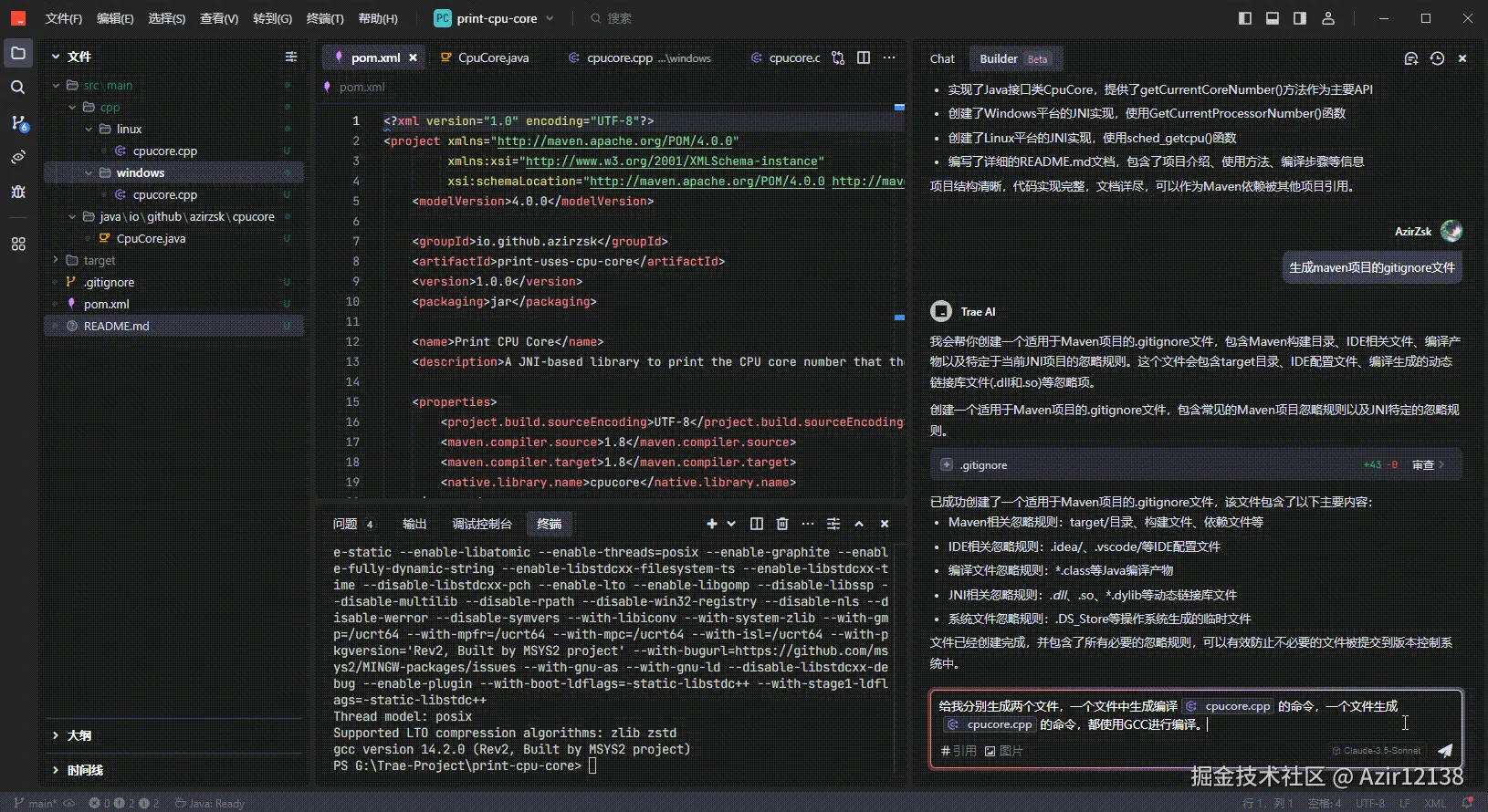Open the 查看(V) menu
This screenshot has height=812, width=1488.
219,18
